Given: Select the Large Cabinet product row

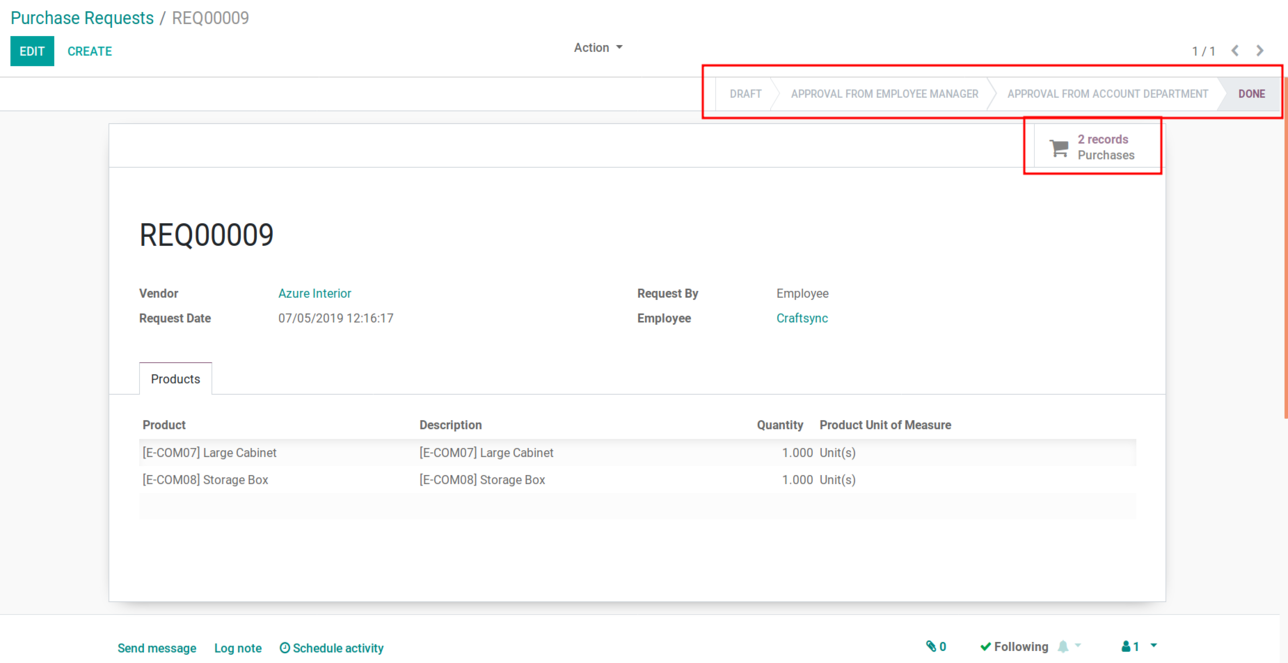Looking at the screenshot, I should tap(210, 453).
